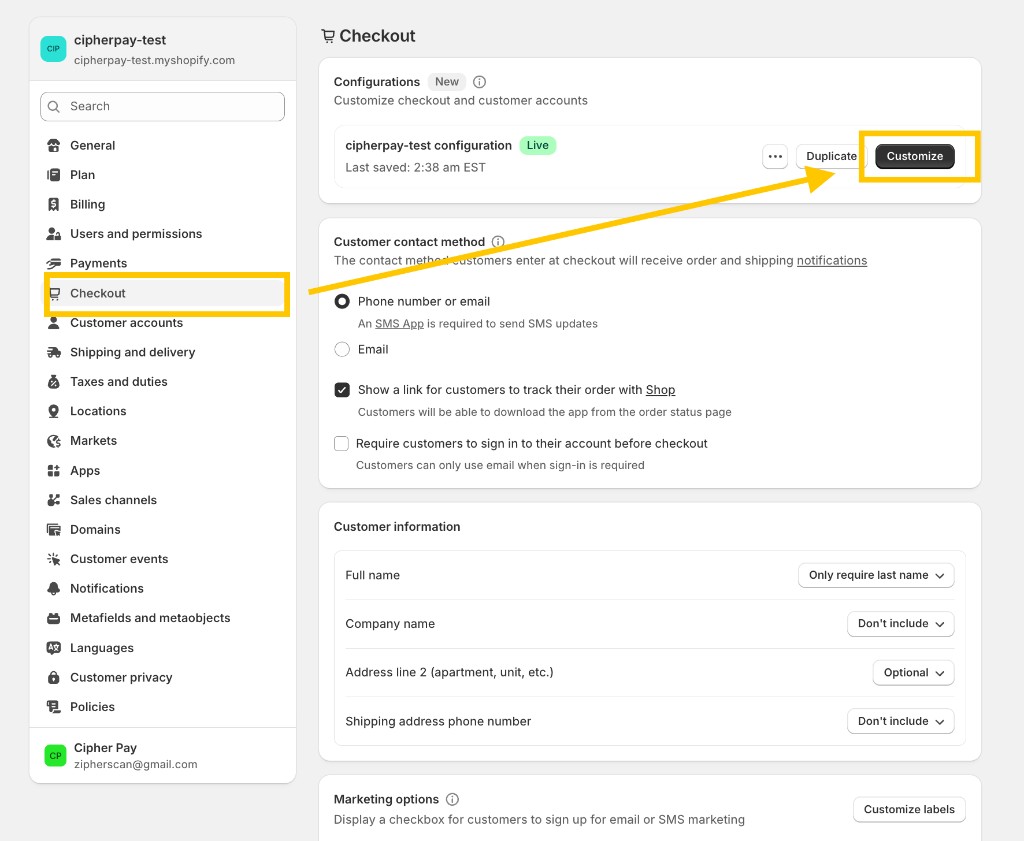This screenshot has height=841, width=1024.
Task: Click the New badge beside Configurations
Action: click(x=447, y=82)
